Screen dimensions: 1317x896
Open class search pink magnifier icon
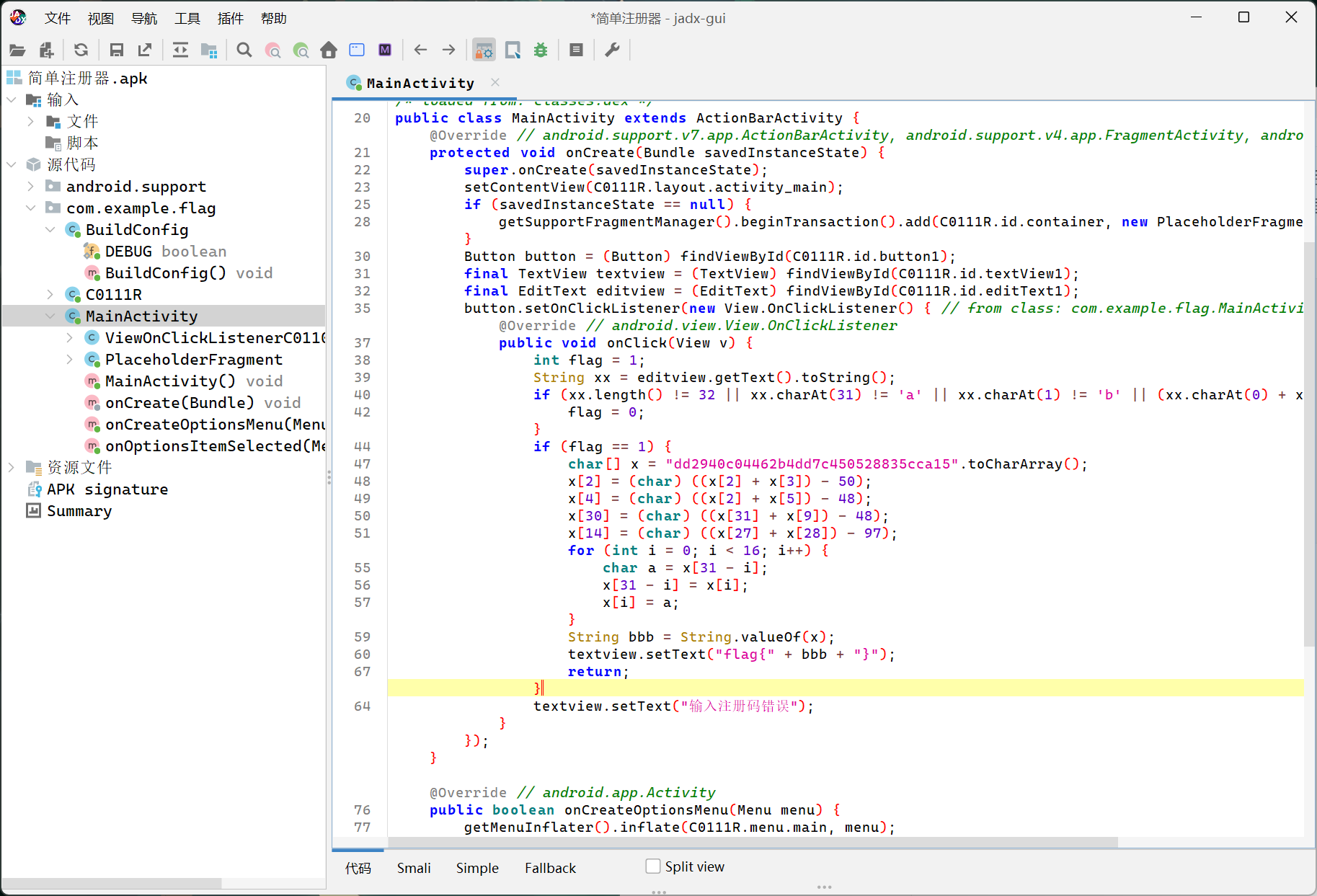tap(272, 50)
